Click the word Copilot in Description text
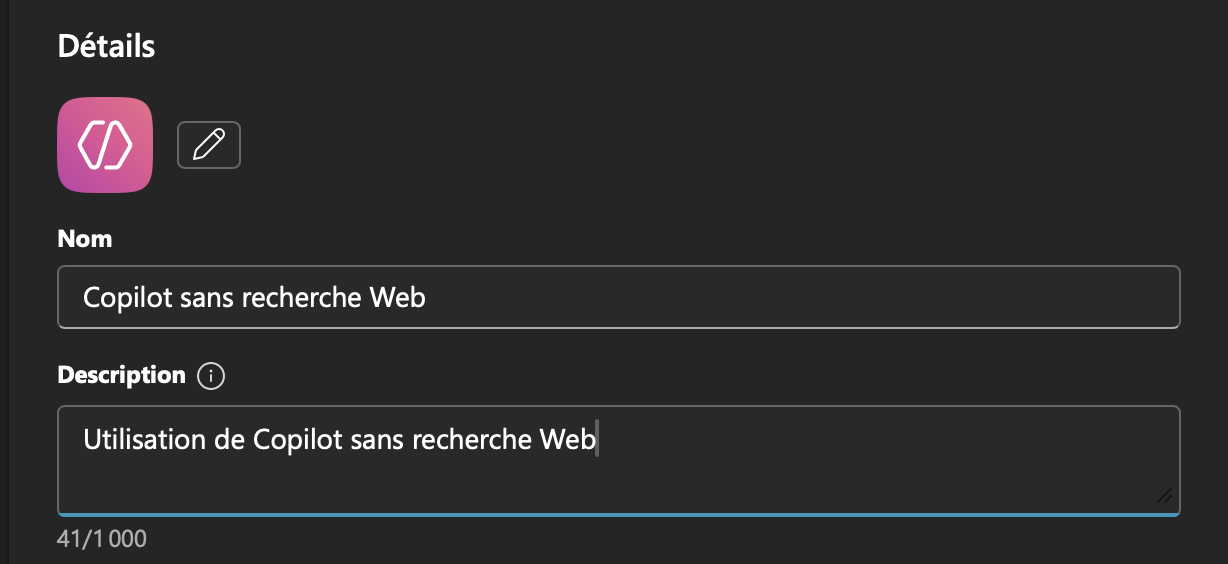The image size is (1228, 564). 294,439
